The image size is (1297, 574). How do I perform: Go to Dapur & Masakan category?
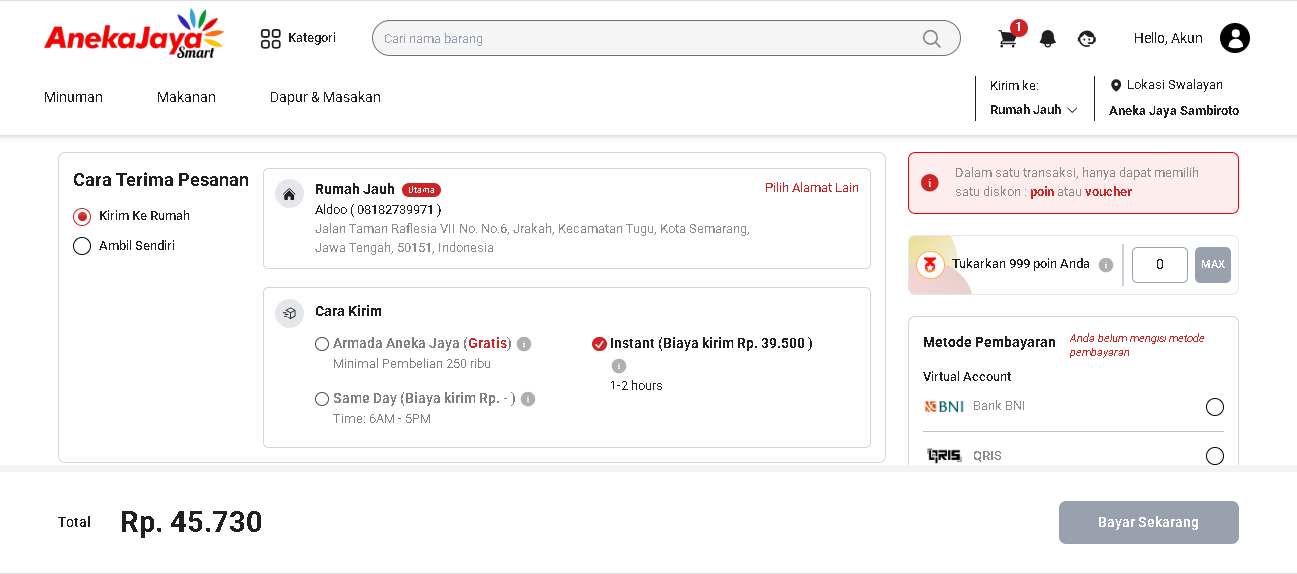(325, 97)
